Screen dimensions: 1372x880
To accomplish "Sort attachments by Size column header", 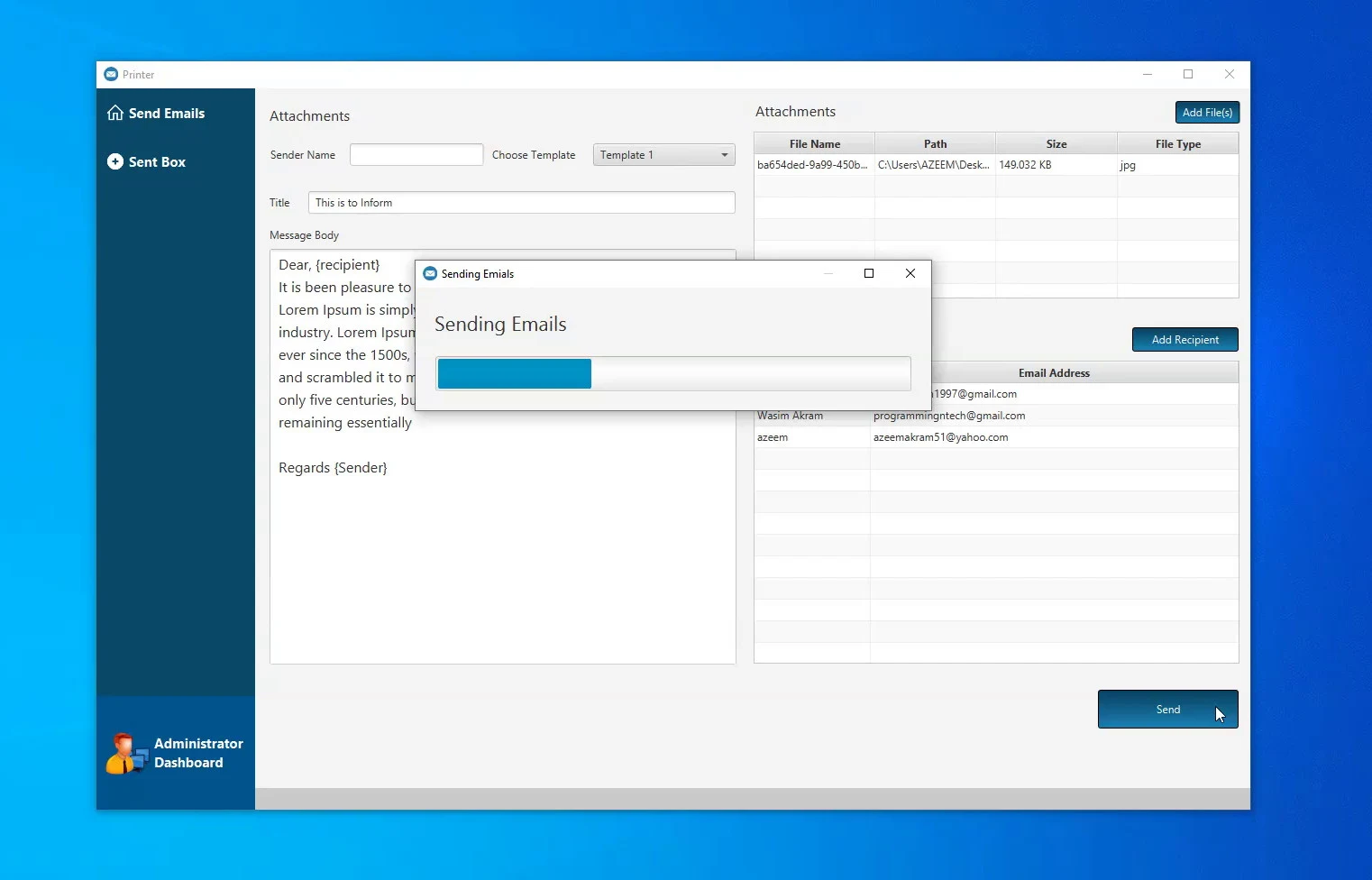I will point(1056,144).
